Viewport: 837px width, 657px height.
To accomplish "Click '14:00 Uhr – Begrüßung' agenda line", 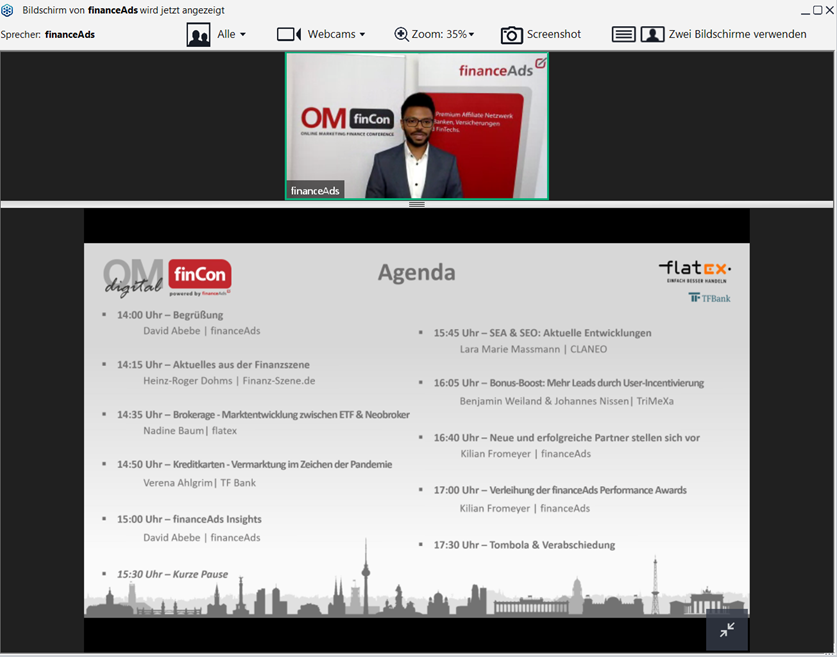I will point(170,315).
